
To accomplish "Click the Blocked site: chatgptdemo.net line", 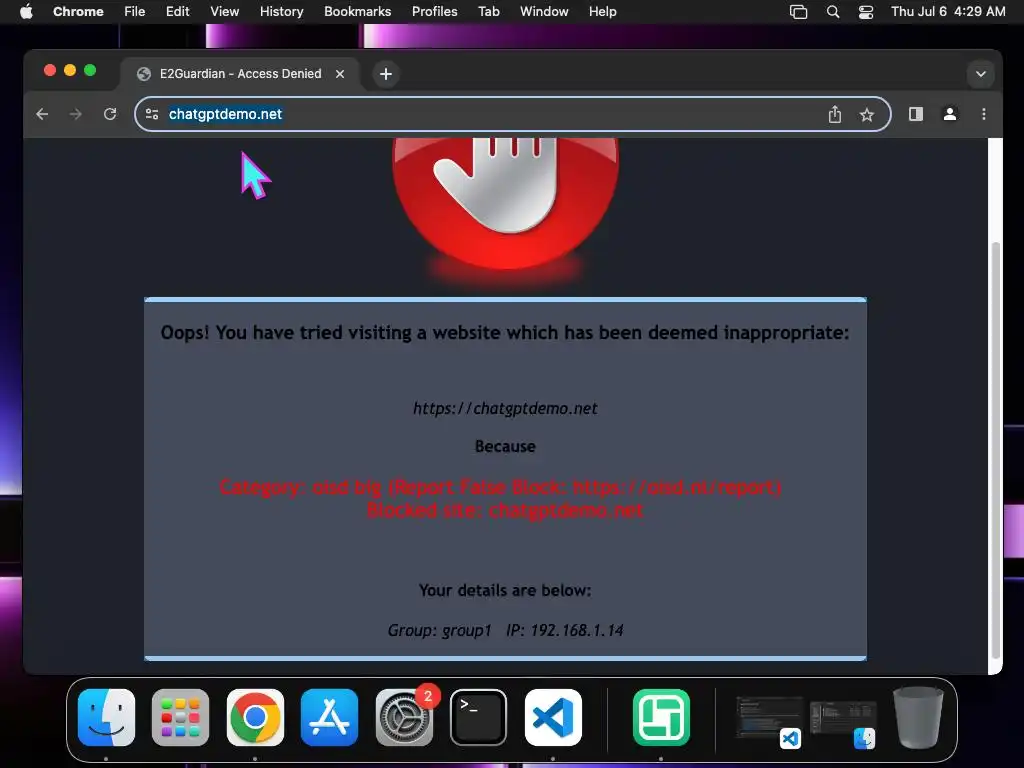I will point(505,509).
